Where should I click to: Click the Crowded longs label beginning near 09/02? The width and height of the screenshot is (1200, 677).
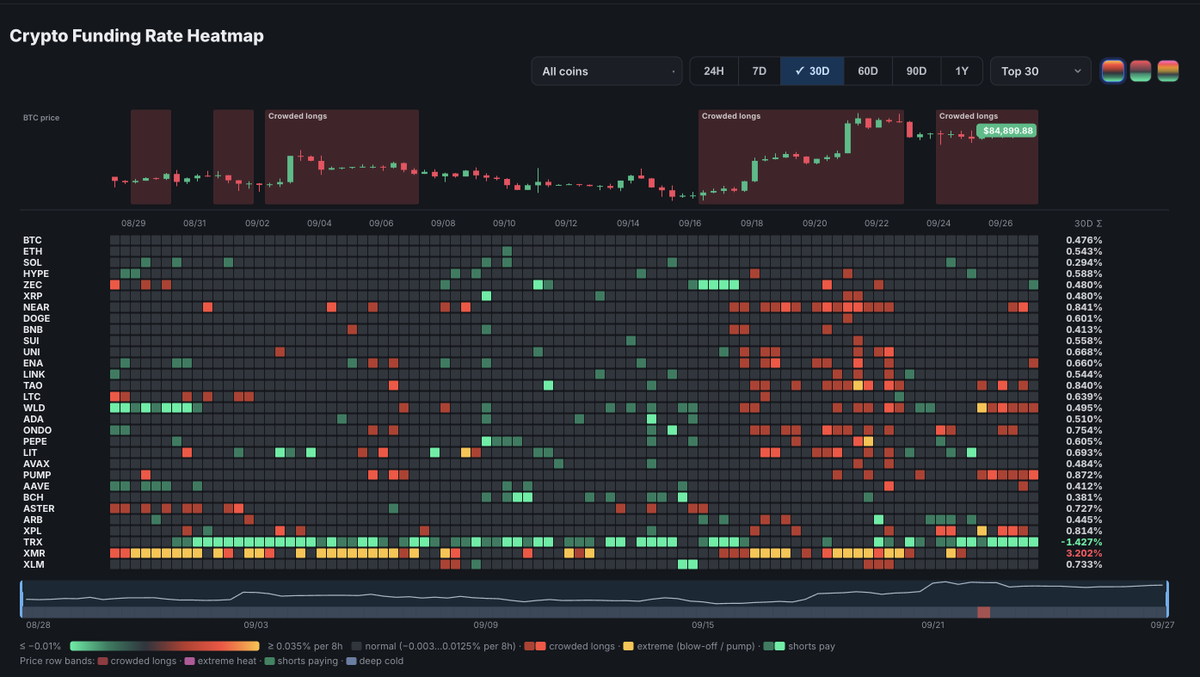[297, 116]
